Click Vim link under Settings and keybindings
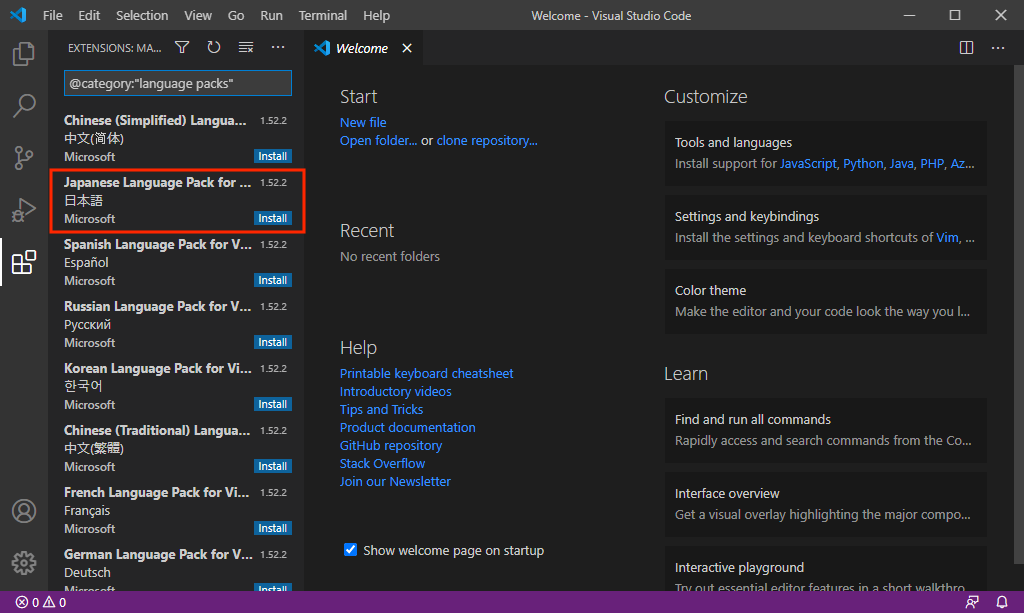Screen dimensions: 1024x613 [x=947, y=238]
